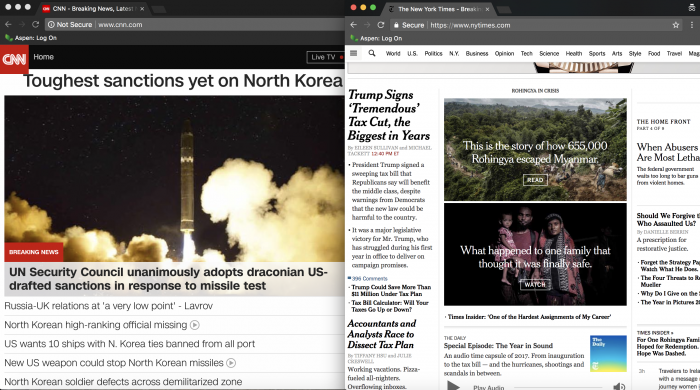Open the Science section
700x390 pixels.
click(549, 54)
